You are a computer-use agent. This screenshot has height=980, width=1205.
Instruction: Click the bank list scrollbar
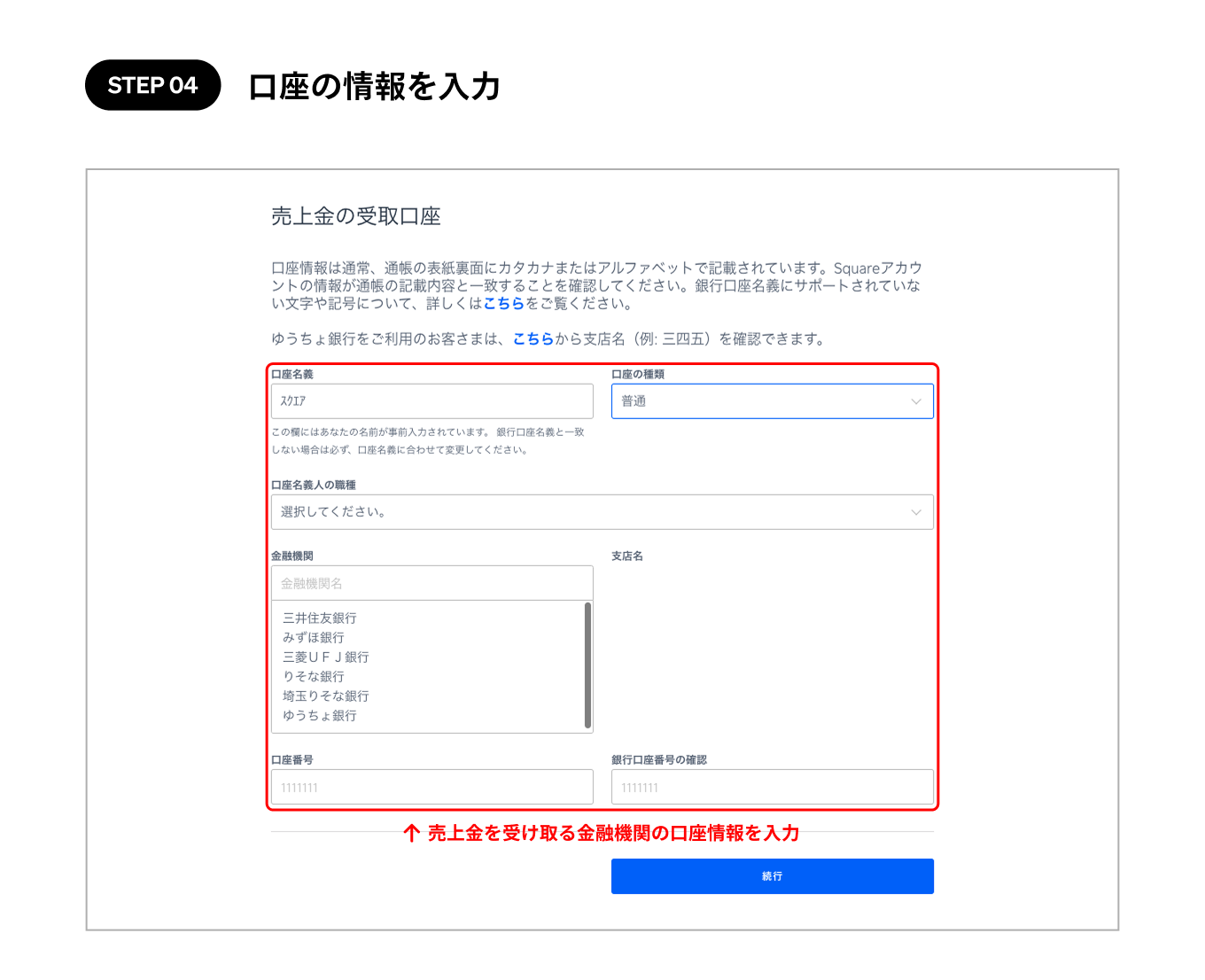click(x=587, y=665)
